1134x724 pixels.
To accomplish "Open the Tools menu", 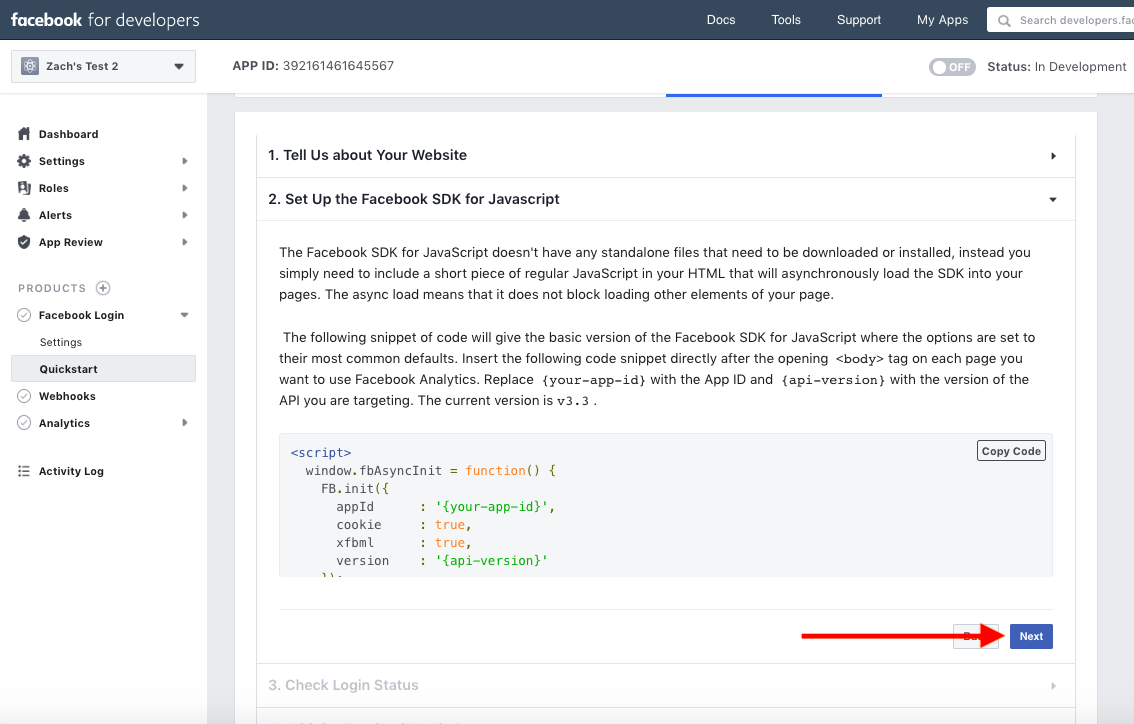I will [785, 20].
